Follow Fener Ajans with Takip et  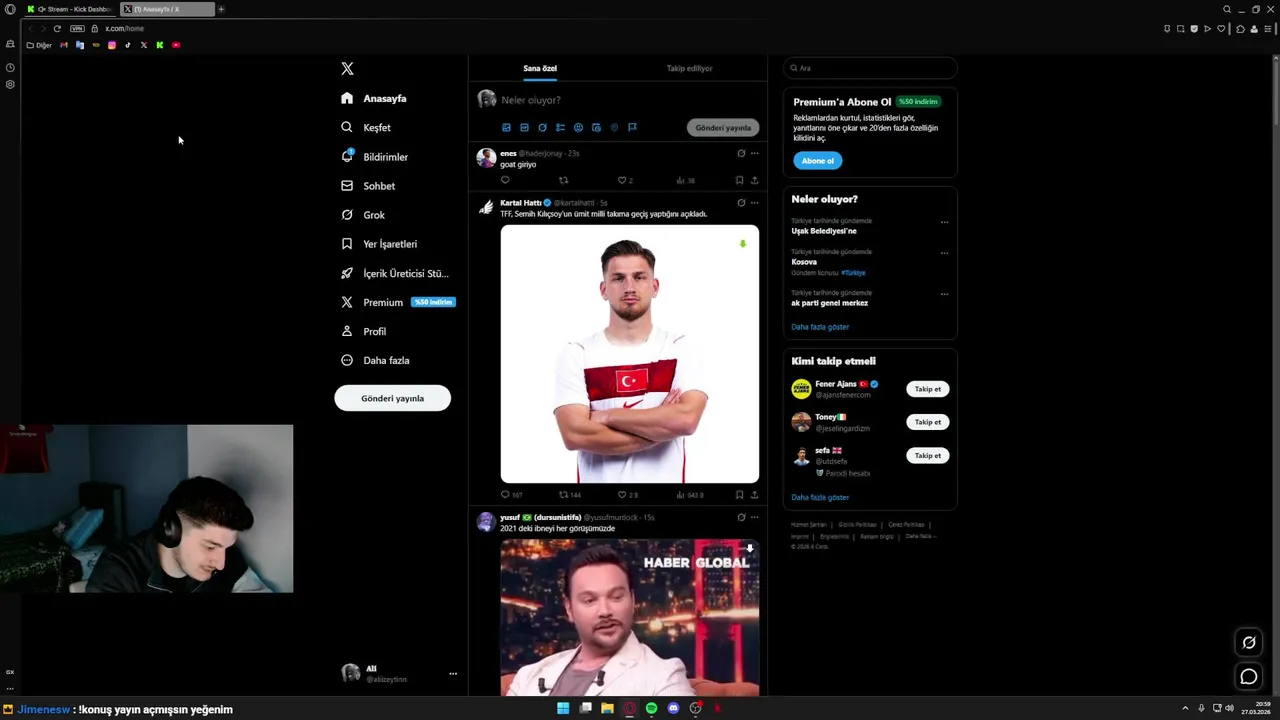928,389
